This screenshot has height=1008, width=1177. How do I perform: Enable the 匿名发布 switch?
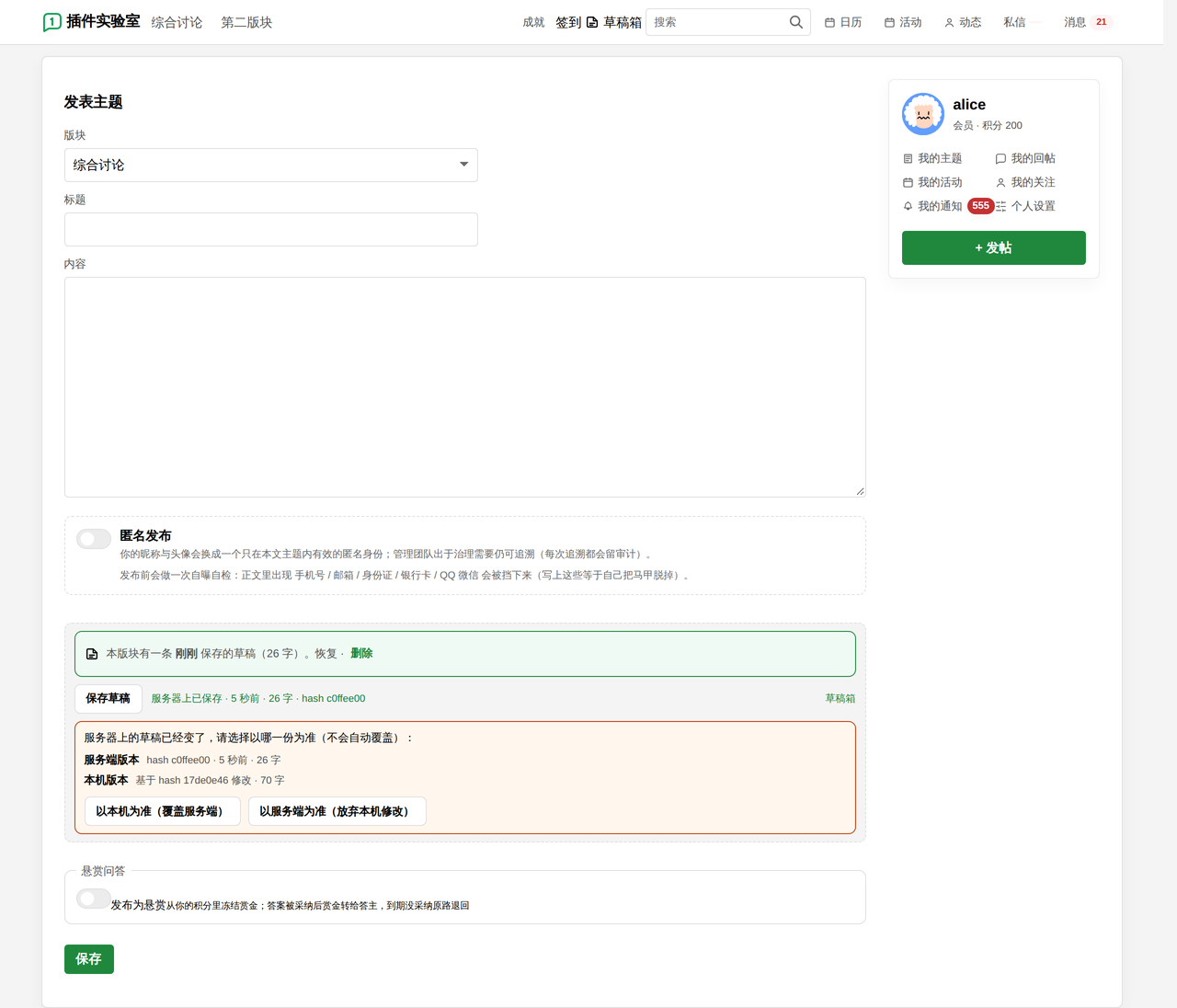pos(94,539)
